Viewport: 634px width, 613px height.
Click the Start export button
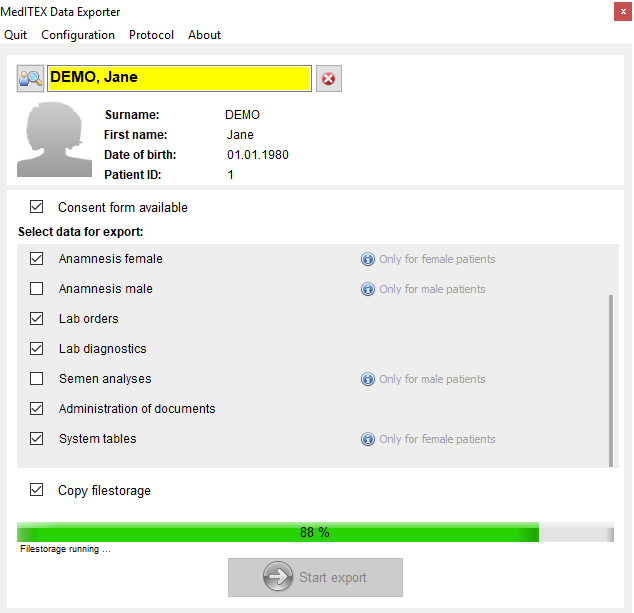315,577
